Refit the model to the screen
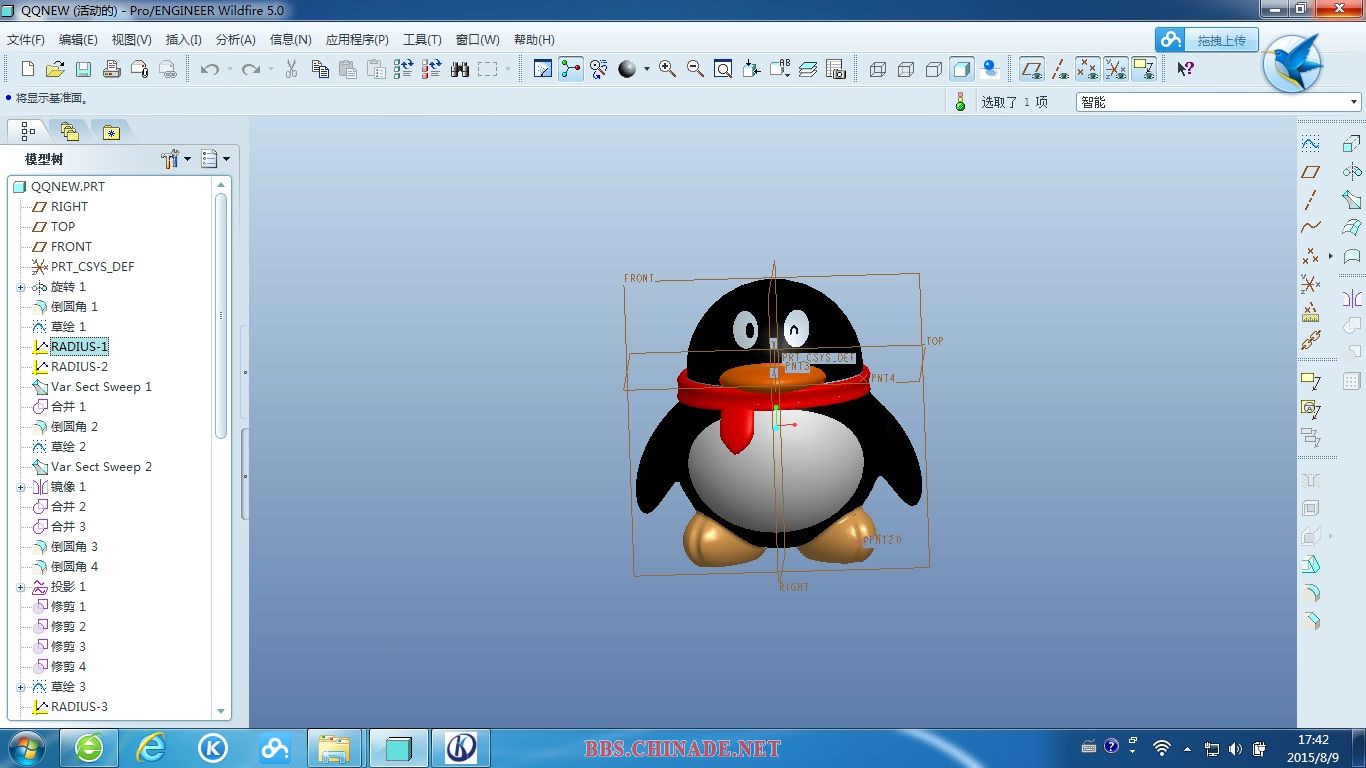 (x=723, y=69)
